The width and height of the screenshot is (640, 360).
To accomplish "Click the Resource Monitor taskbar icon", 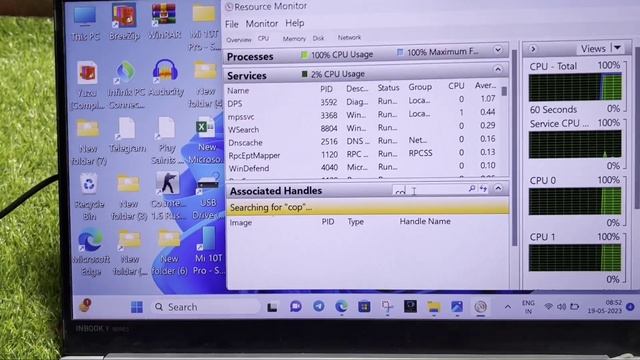I will click(480, 306).
